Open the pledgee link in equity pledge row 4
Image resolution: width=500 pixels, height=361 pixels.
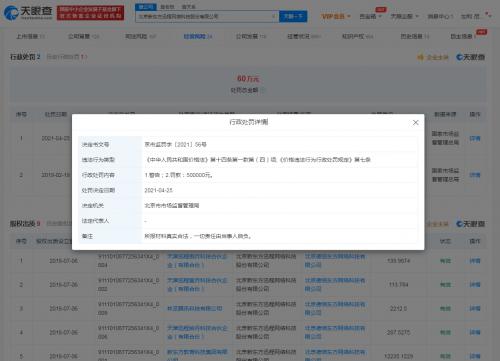[x=335, y=332]
